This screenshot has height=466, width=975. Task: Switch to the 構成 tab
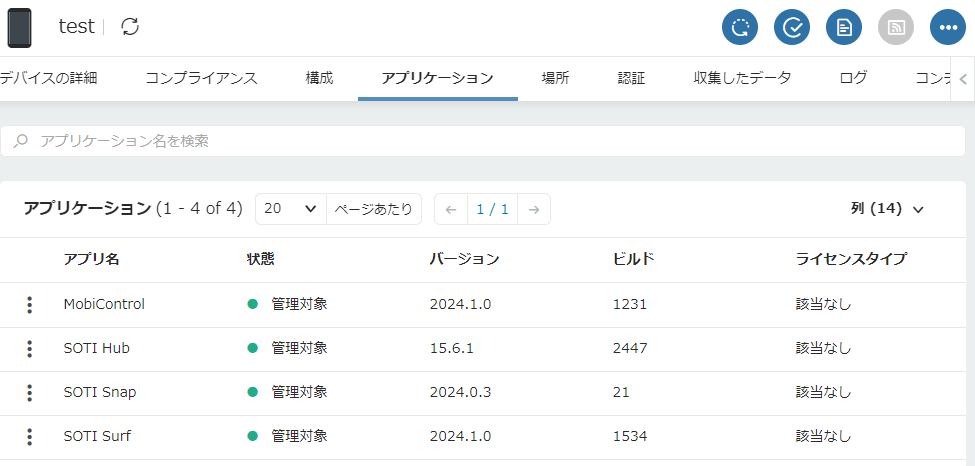pyautogui.click(x=320, y=78)
